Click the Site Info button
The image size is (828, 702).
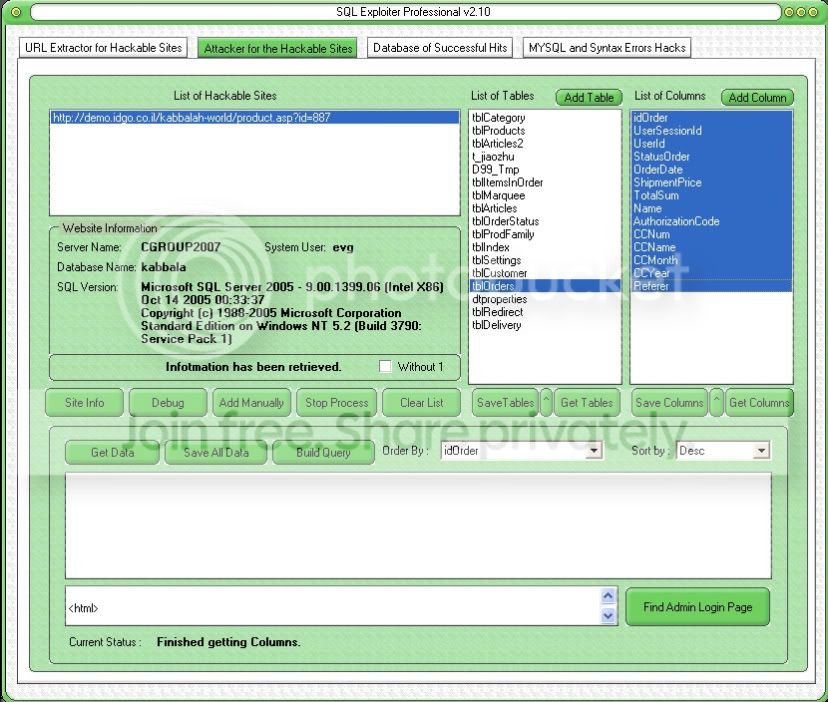pos(84,403)
